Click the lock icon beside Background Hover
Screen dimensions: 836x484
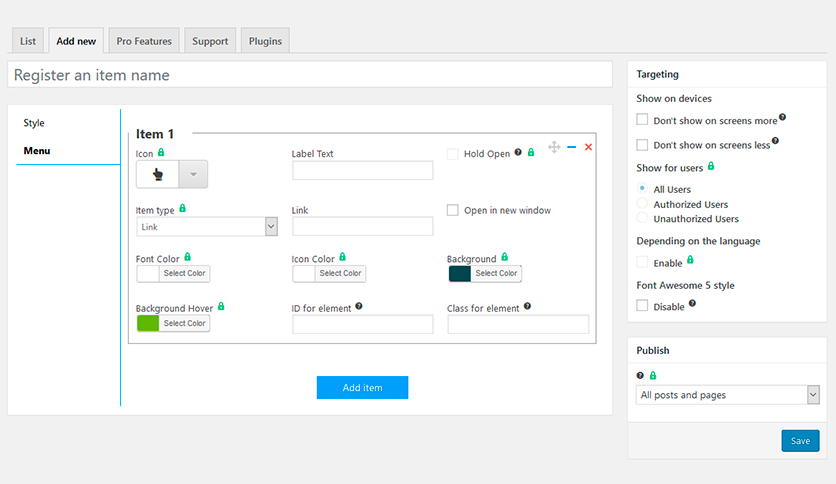[x=221, y=306]
